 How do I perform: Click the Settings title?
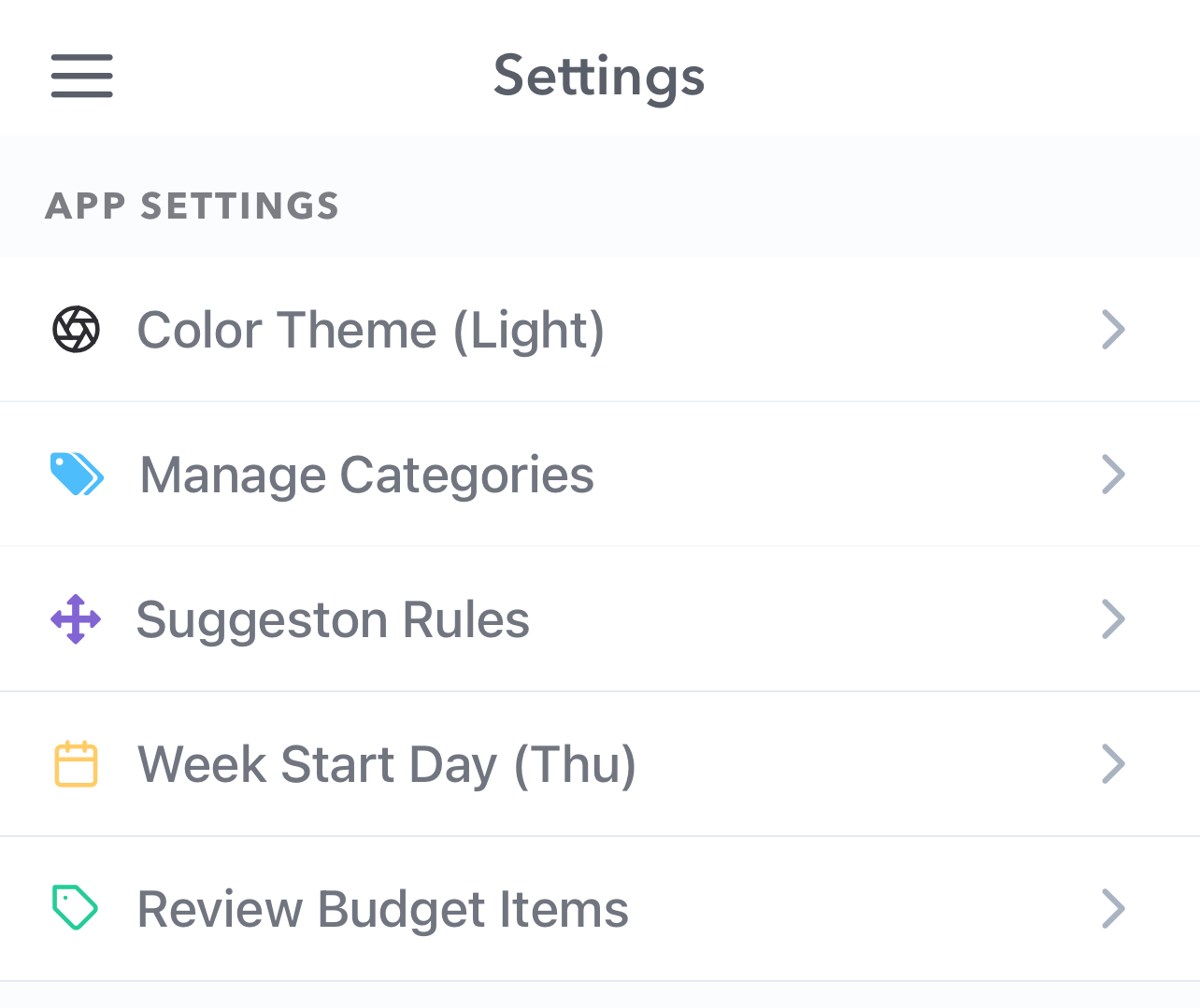tap(599, 77)
